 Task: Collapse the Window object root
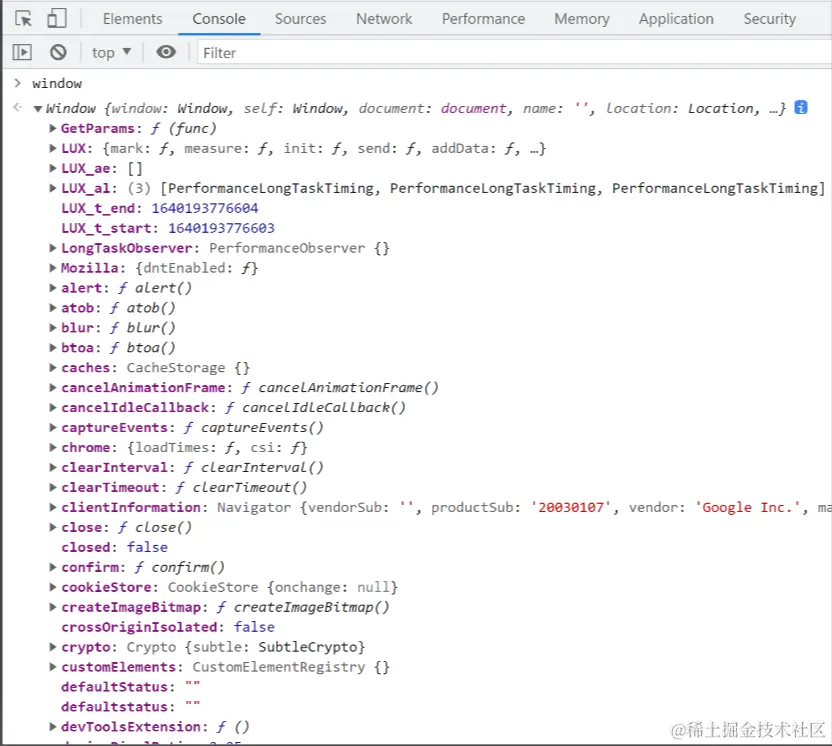pos(38,109)
